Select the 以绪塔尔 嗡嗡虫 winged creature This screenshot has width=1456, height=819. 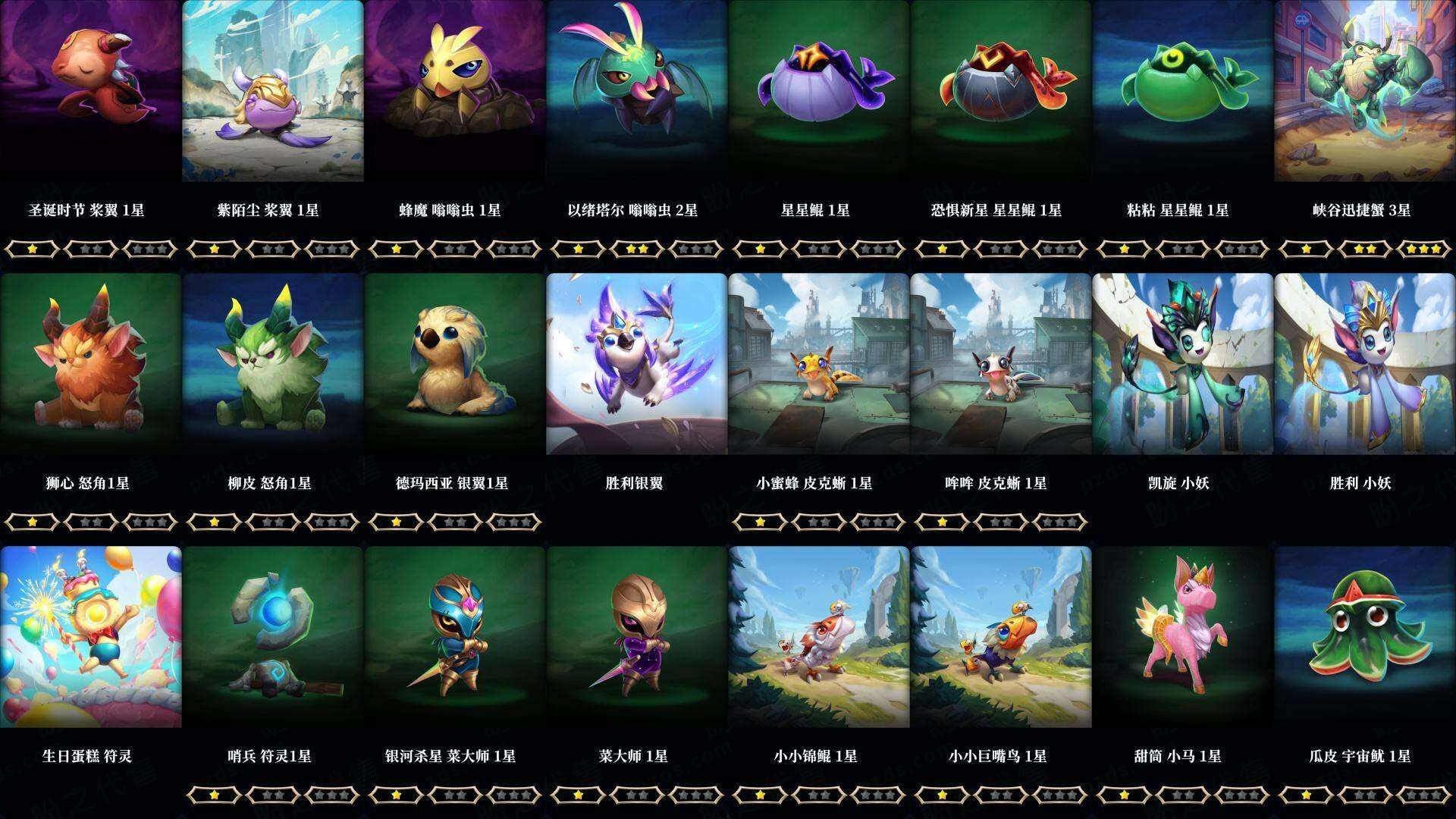pyautogui.click(x=637, y=91)
